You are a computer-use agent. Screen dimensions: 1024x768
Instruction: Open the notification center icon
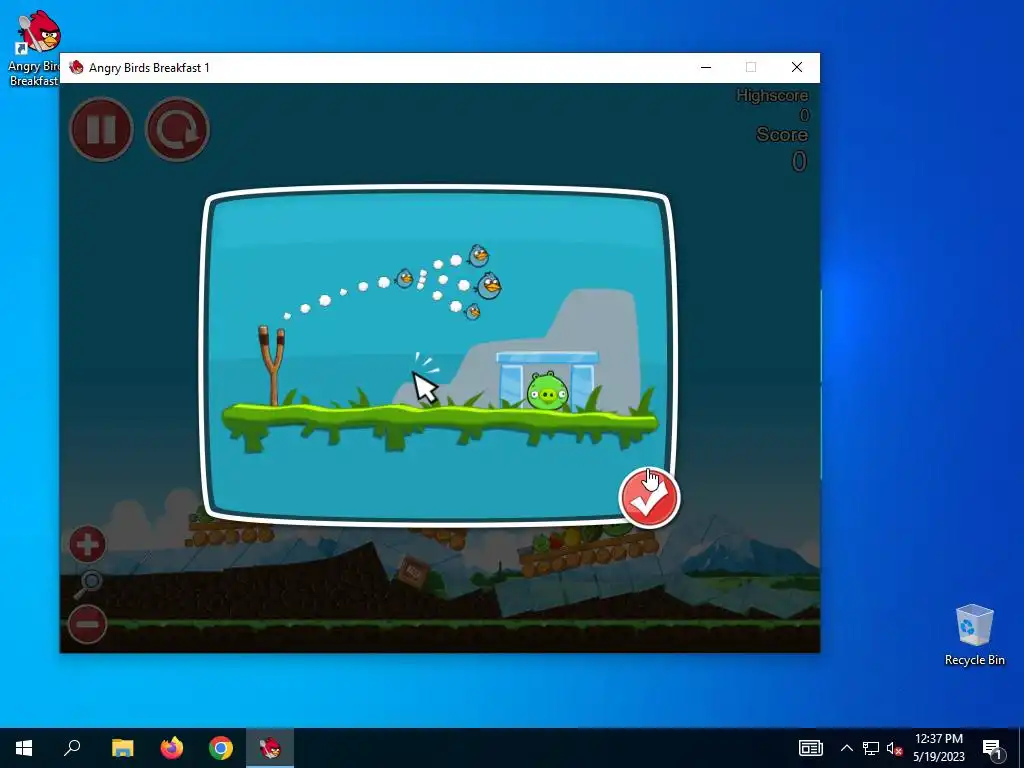coord(992,748)
